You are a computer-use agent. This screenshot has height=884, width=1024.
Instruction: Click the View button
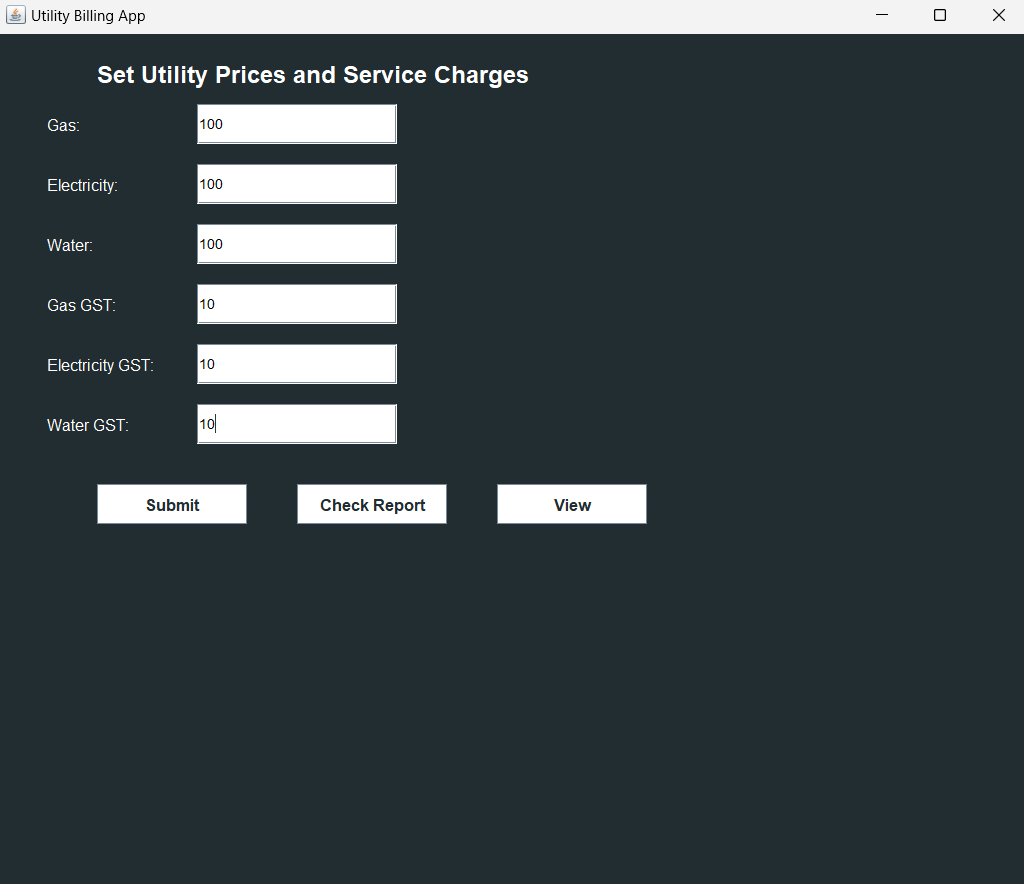(x=571, y=504)
